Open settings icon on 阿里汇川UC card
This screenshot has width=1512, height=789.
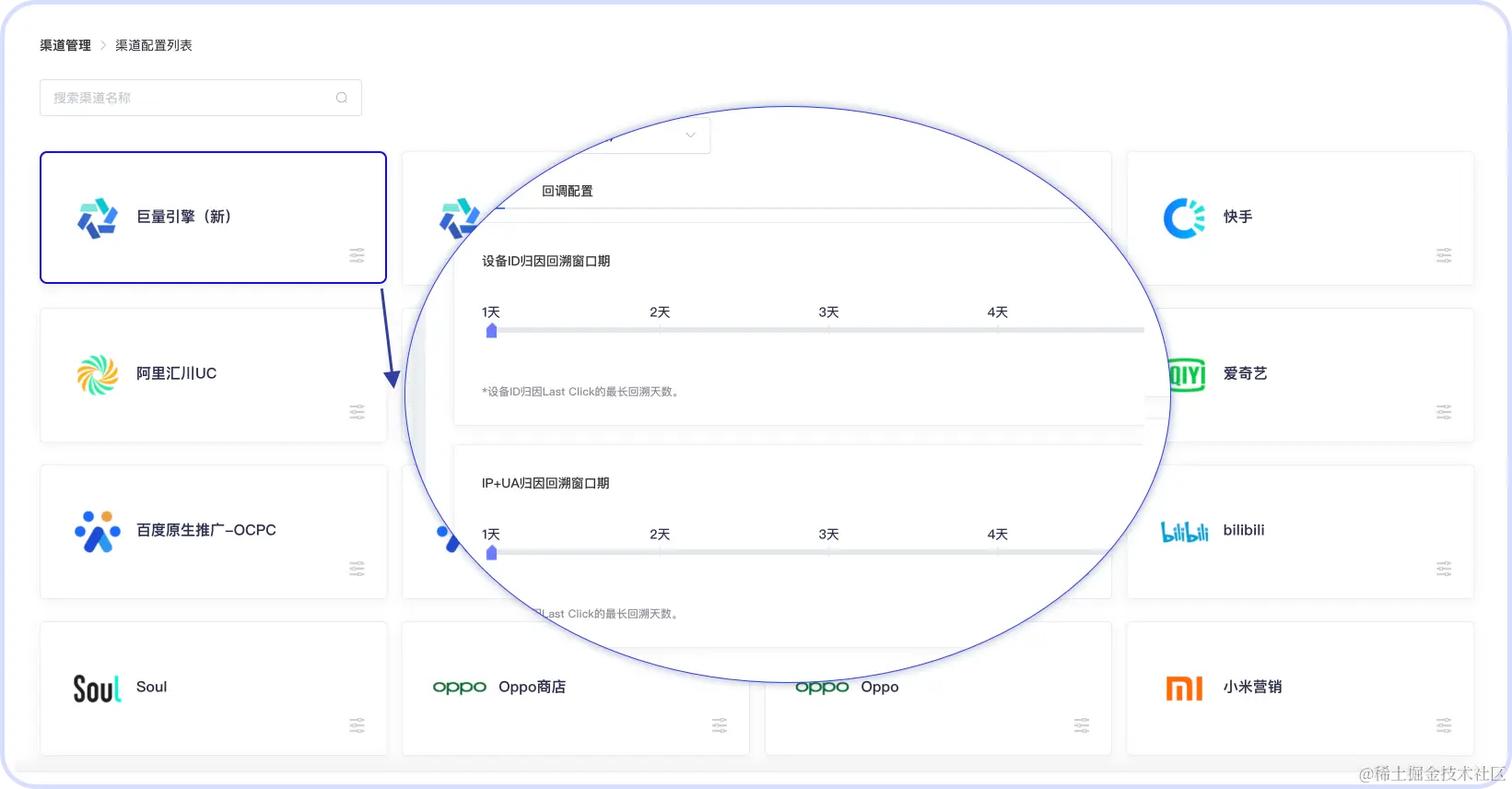tap(357, 412)
